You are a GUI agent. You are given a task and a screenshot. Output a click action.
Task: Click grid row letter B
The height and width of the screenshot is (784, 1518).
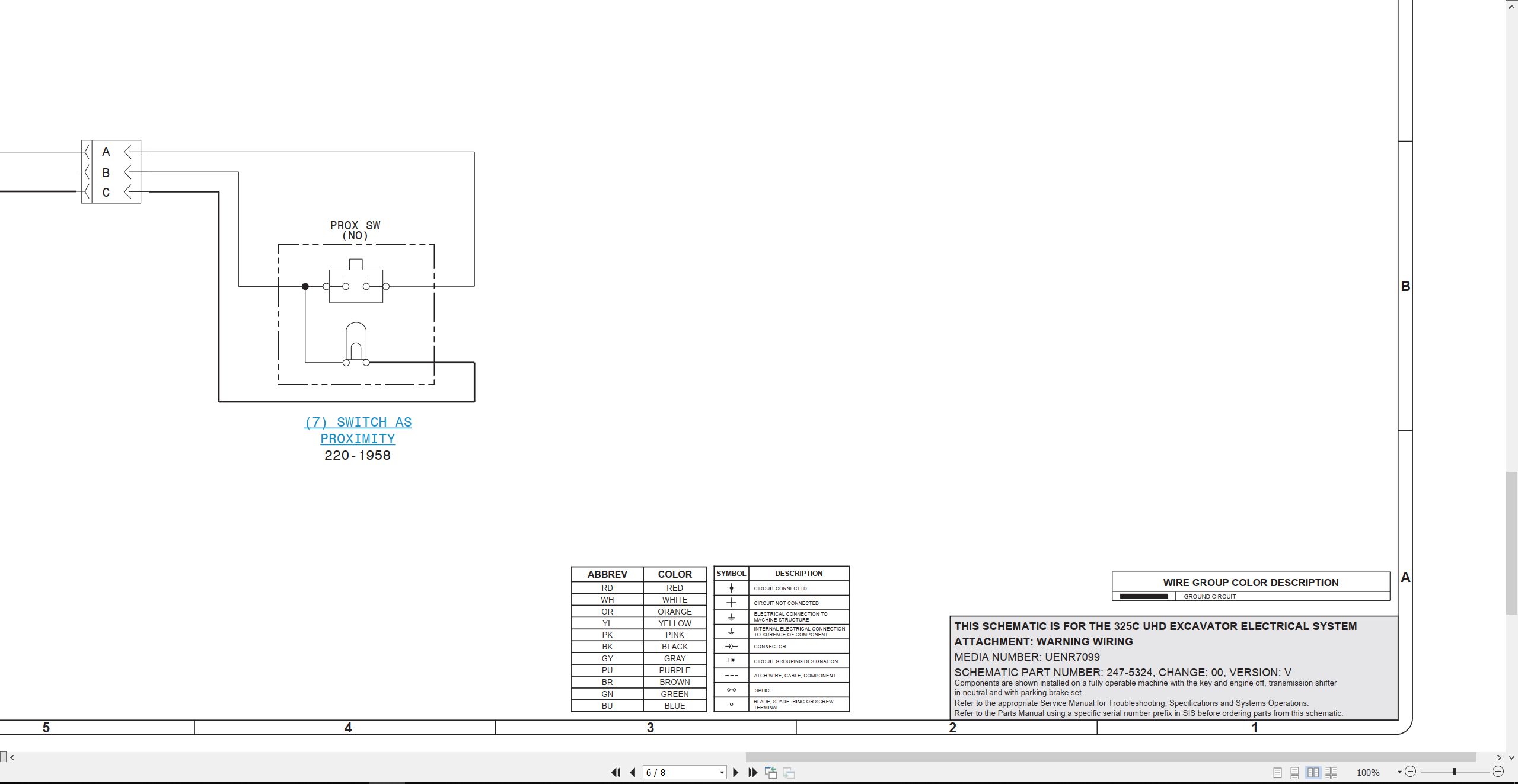pyautogui.click(x=1405, y=286)
